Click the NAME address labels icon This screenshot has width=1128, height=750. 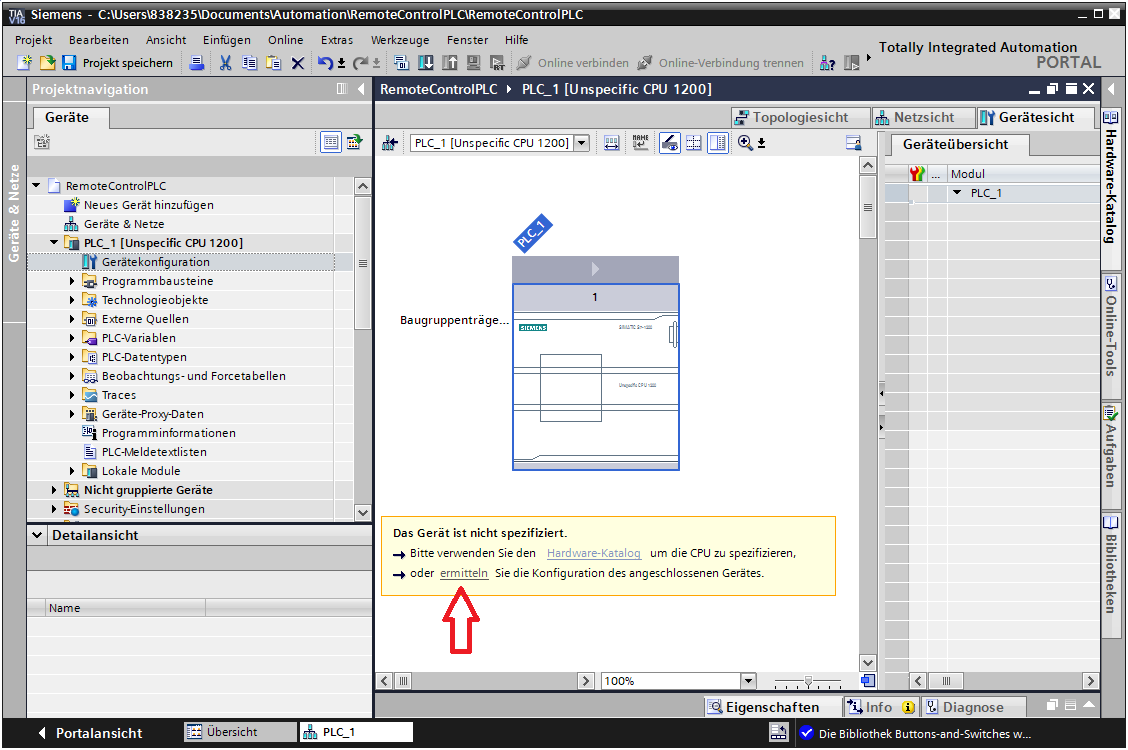(x=640, y=142)
